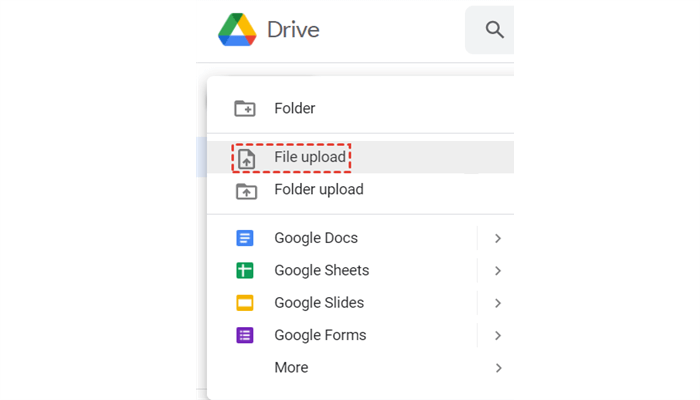The height and width of the screenshot is (400, 700).
Task: Expand the Google Forms submenu arrow
Action: (x=497, y=335)
